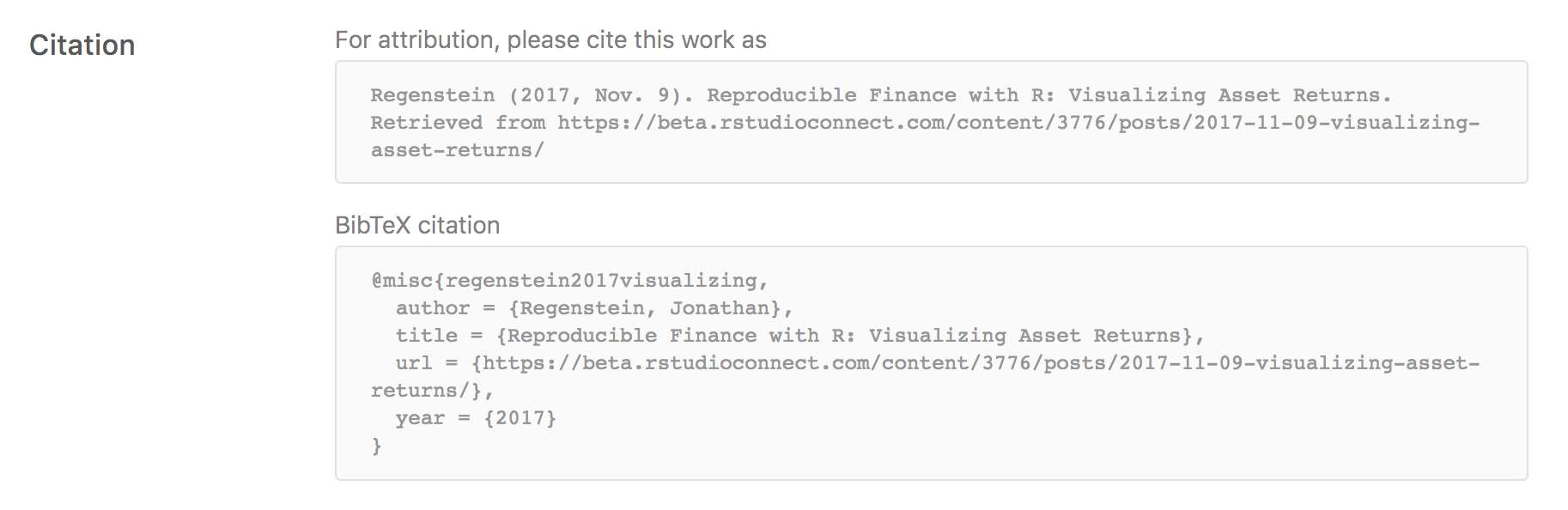Click the '@misc{regenstein2017visualizing,' line

568,281
